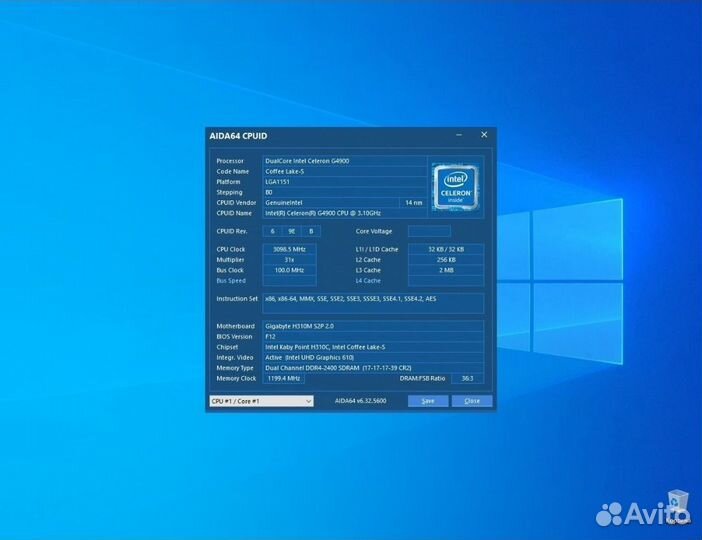Click the DRAM:FSB Ratio value 36:3

click(467, 378)
